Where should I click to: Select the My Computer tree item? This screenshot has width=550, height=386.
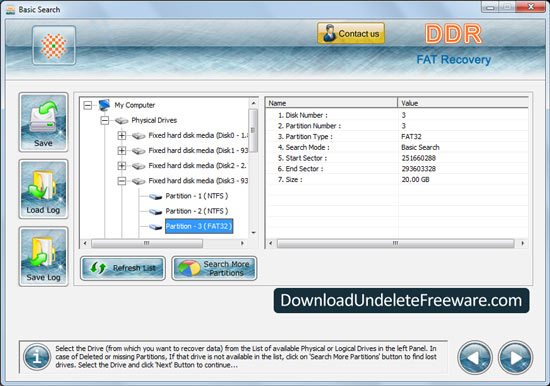pos(134,105)
